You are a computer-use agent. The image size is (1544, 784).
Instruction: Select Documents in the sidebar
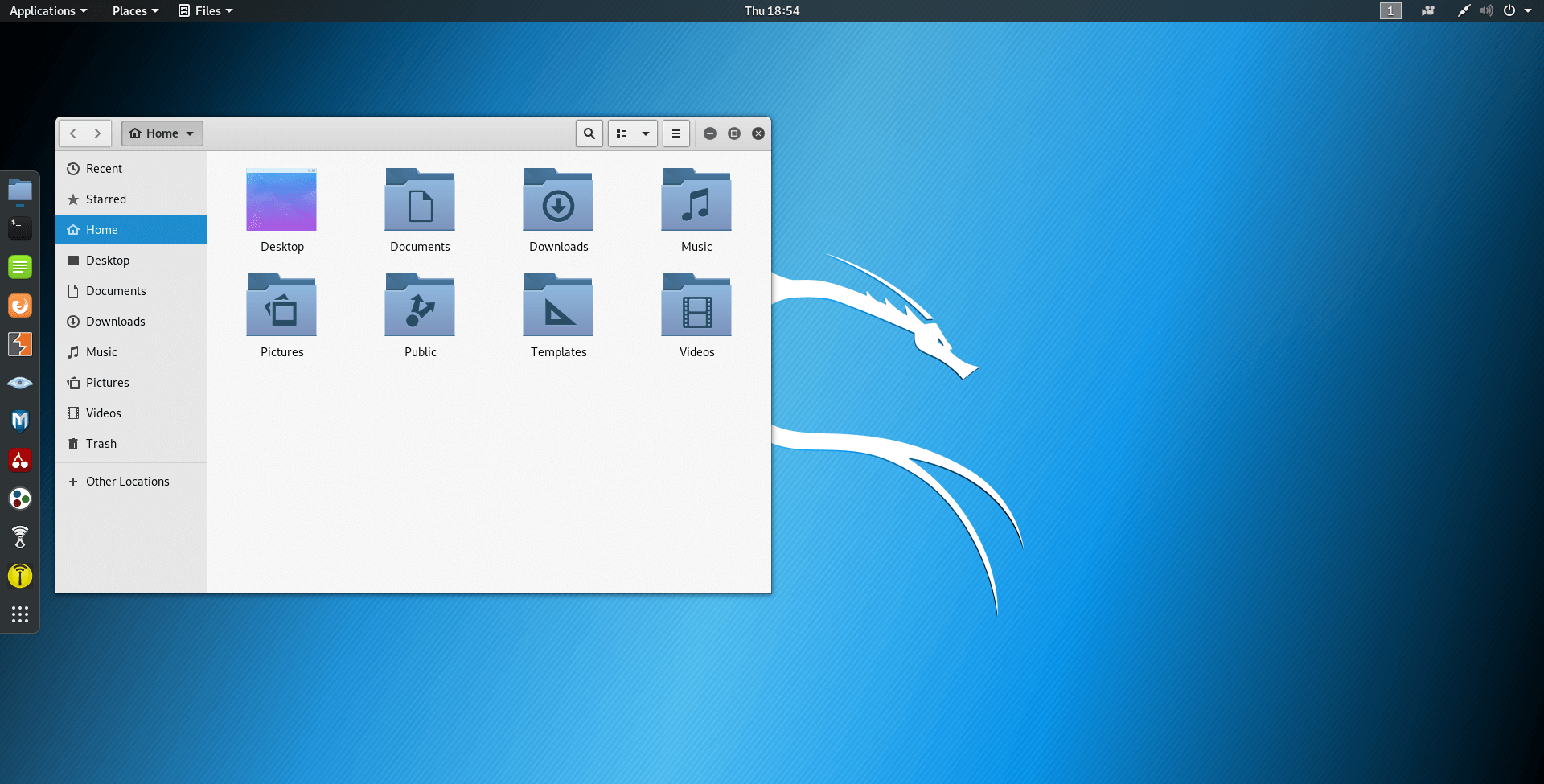point(131,291)
